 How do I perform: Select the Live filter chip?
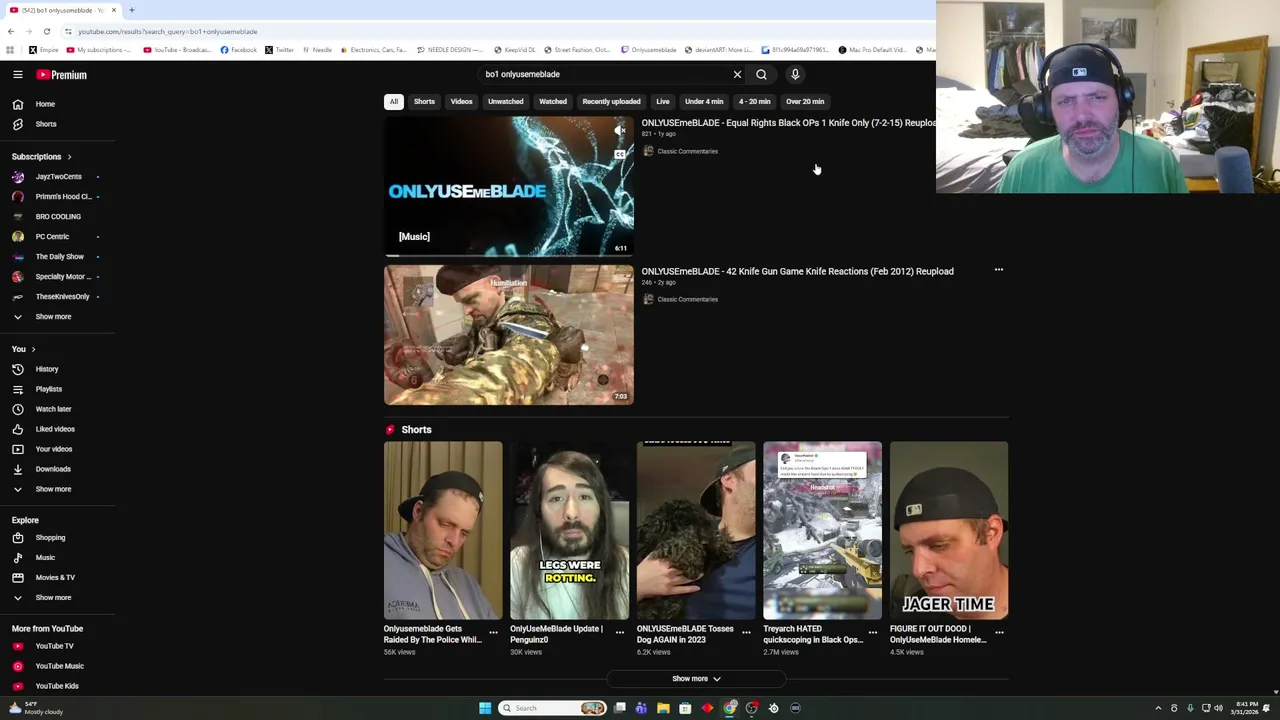coord(662,101)
